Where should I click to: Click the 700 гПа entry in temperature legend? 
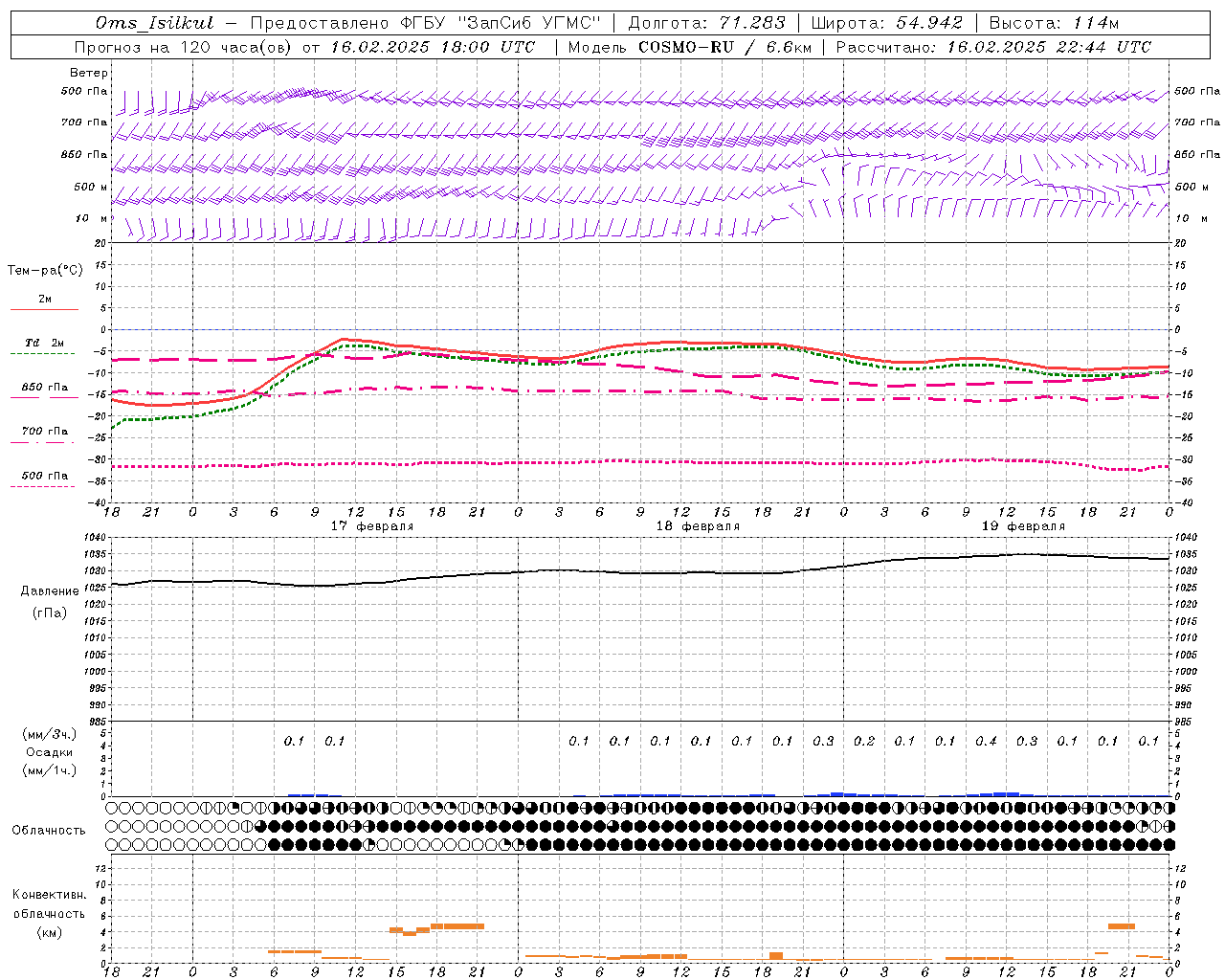coord(45,432)
